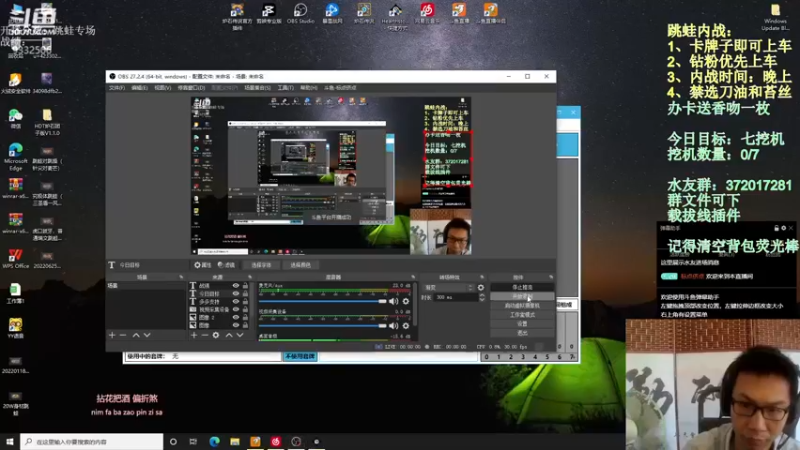Open settings gear of second mixer track
Image resolution: width=800 pixels, height=450 pixels.
point(406,326)
